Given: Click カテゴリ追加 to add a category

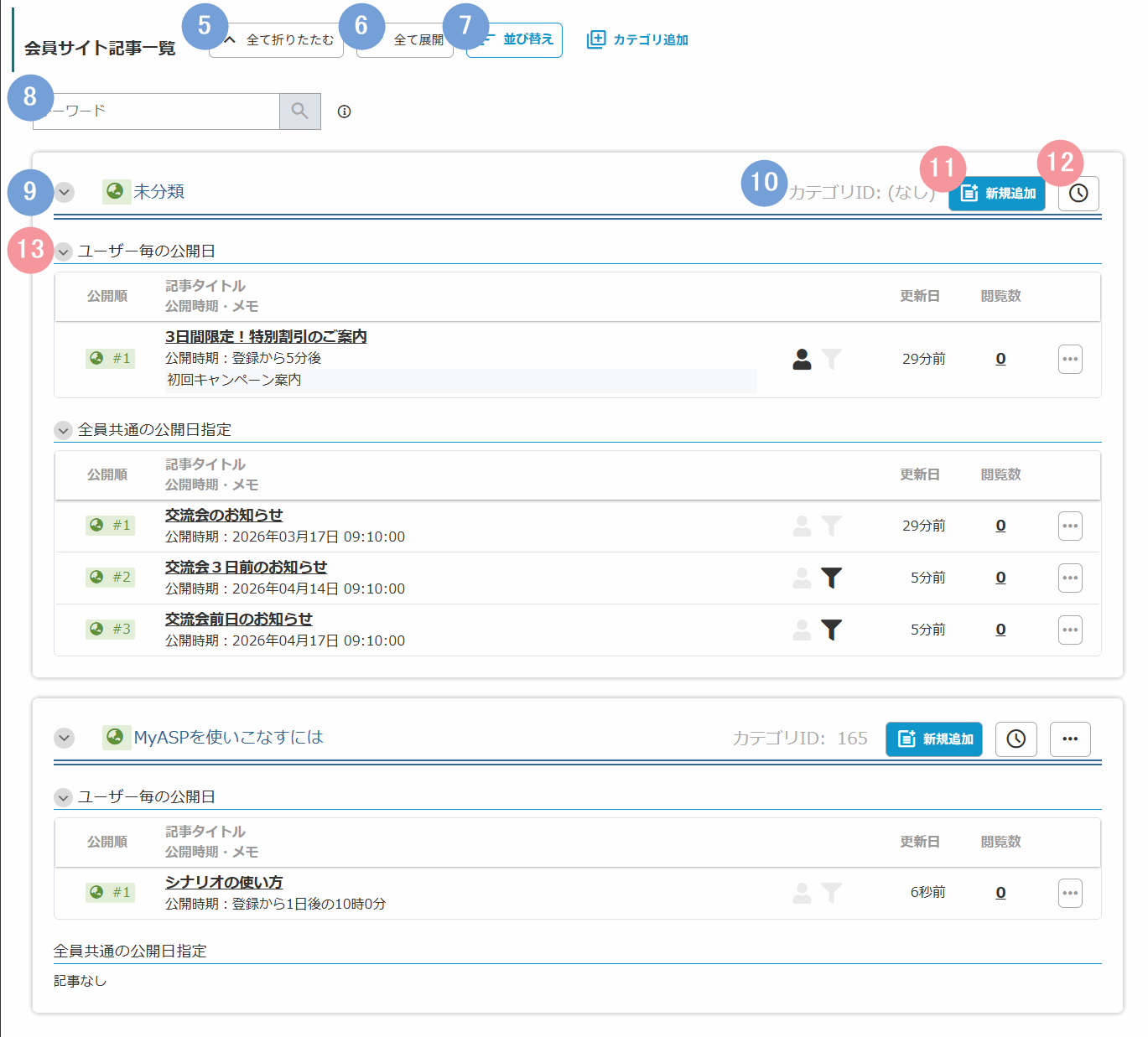Looking at the screenshot, I should point(638,40).
